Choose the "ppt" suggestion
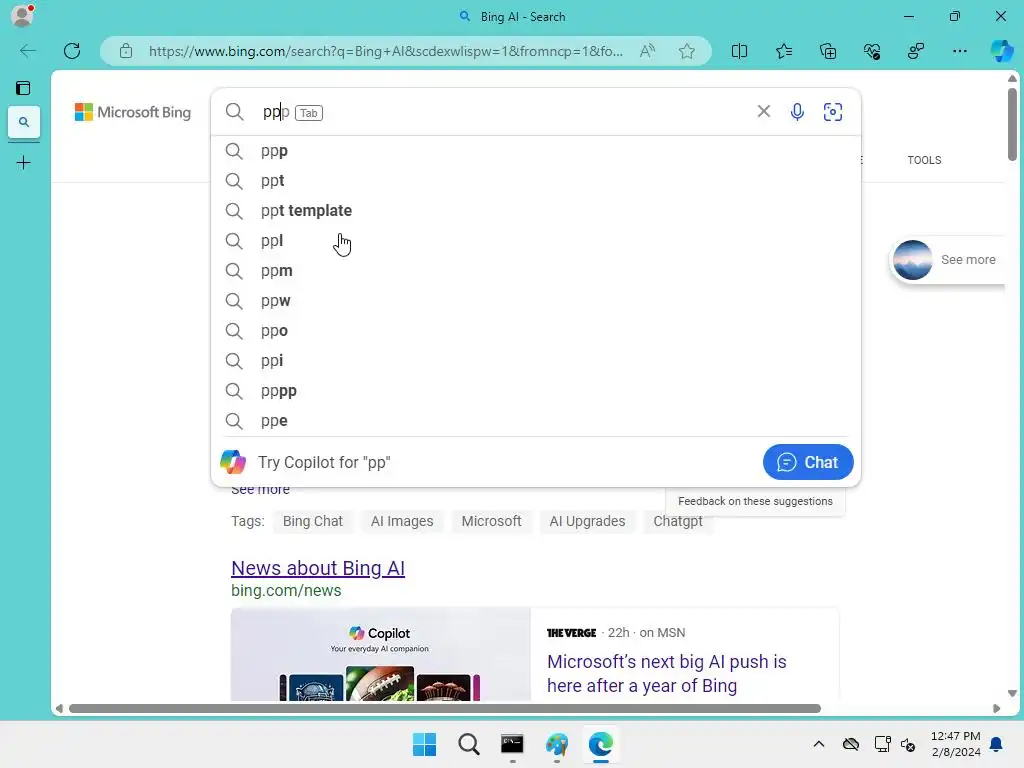 point(536,181)
